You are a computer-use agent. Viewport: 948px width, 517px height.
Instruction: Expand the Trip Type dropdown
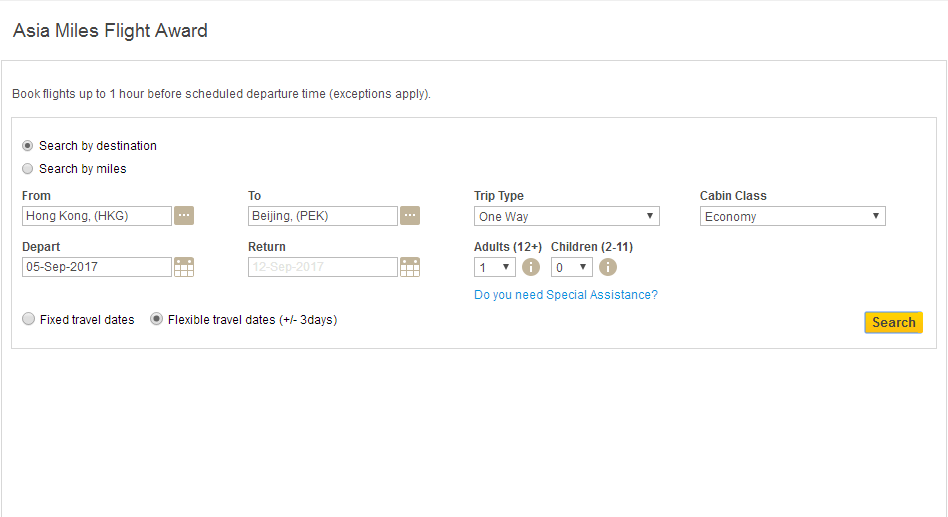[567, 216]
